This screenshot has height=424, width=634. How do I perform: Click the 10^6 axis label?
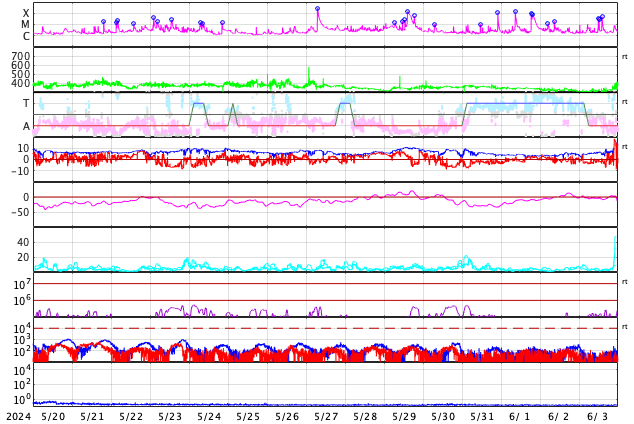(21, 301)
